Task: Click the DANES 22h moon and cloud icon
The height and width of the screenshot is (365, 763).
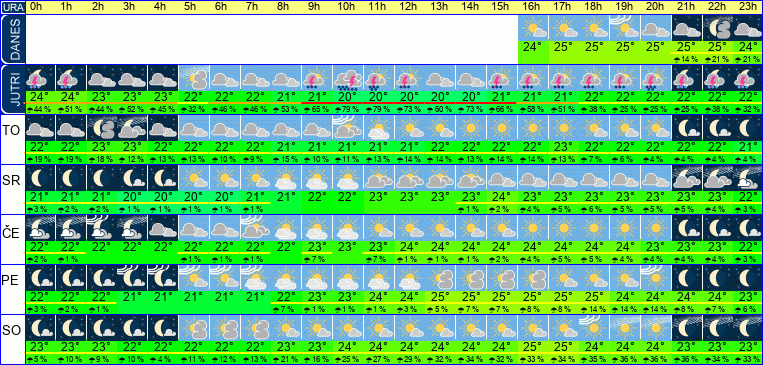Action: pyautogui.click(x=717, y=28)
